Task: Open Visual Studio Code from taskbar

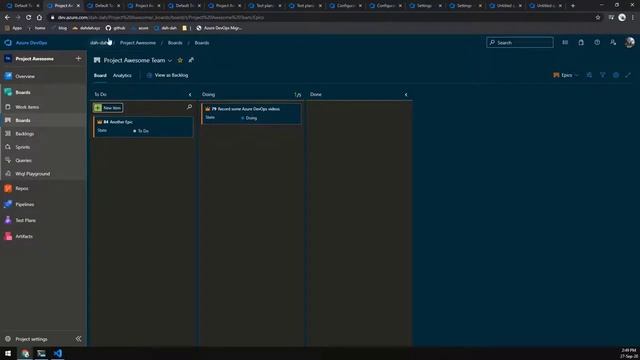Action: point(58,353)
